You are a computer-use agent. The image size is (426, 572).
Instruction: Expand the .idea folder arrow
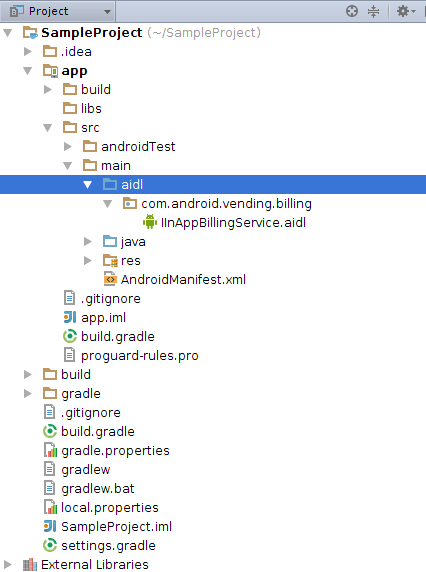pos(28,51)
